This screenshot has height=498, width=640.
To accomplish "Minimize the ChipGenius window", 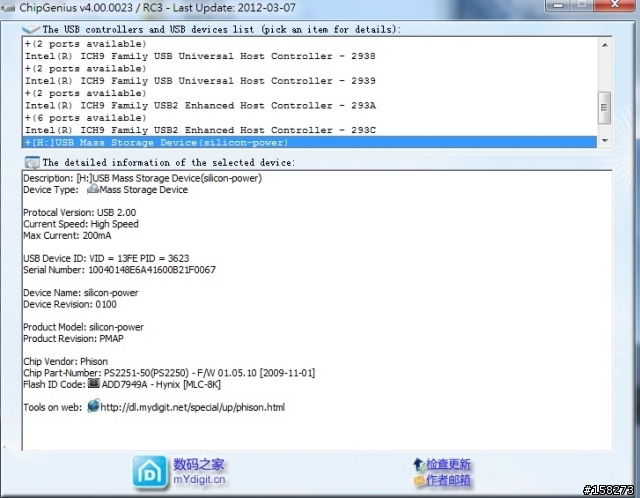I will tap(558, 4).
